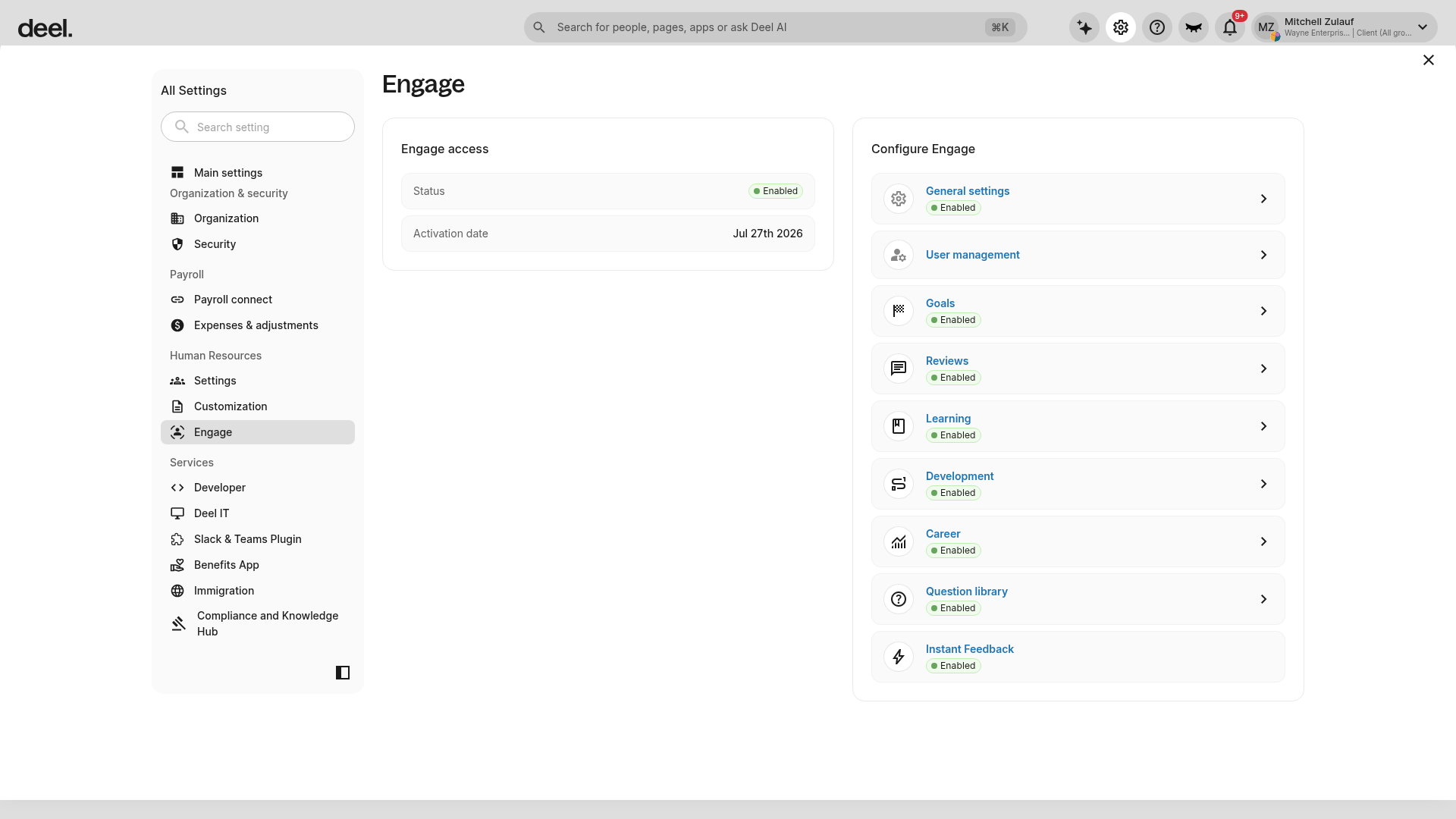Click the General settings gear icon
This screenshot has width=1456, height=819.
point(899,199)
